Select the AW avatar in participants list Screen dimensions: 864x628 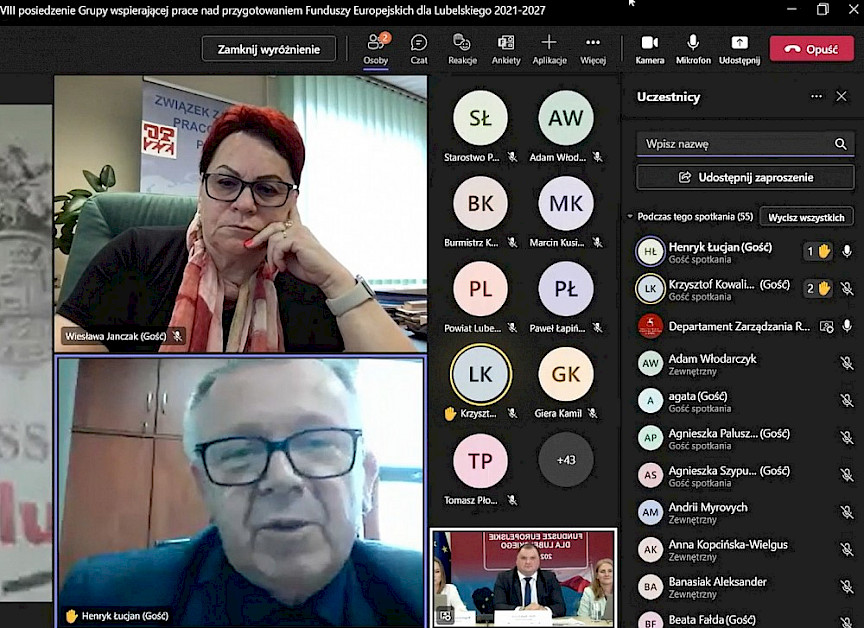[650, 364]
